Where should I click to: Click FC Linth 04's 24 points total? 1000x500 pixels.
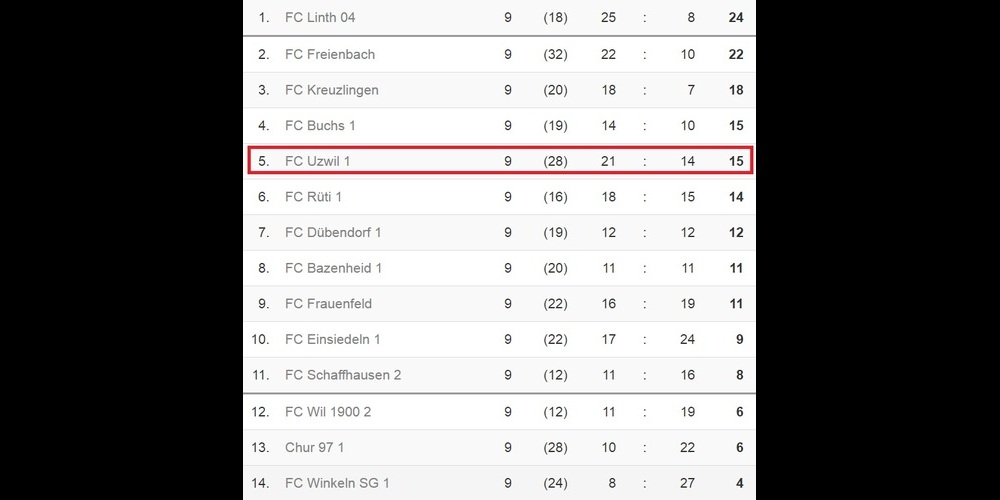coord(736,18)
